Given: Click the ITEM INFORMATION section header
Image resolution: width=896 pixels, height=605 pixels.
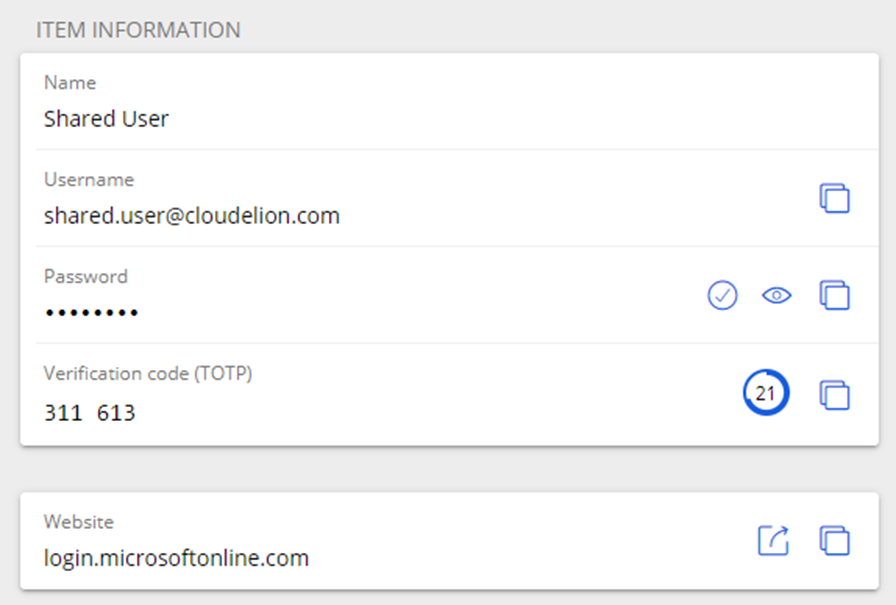Looking at the screenshot, I should pos(138,30).
